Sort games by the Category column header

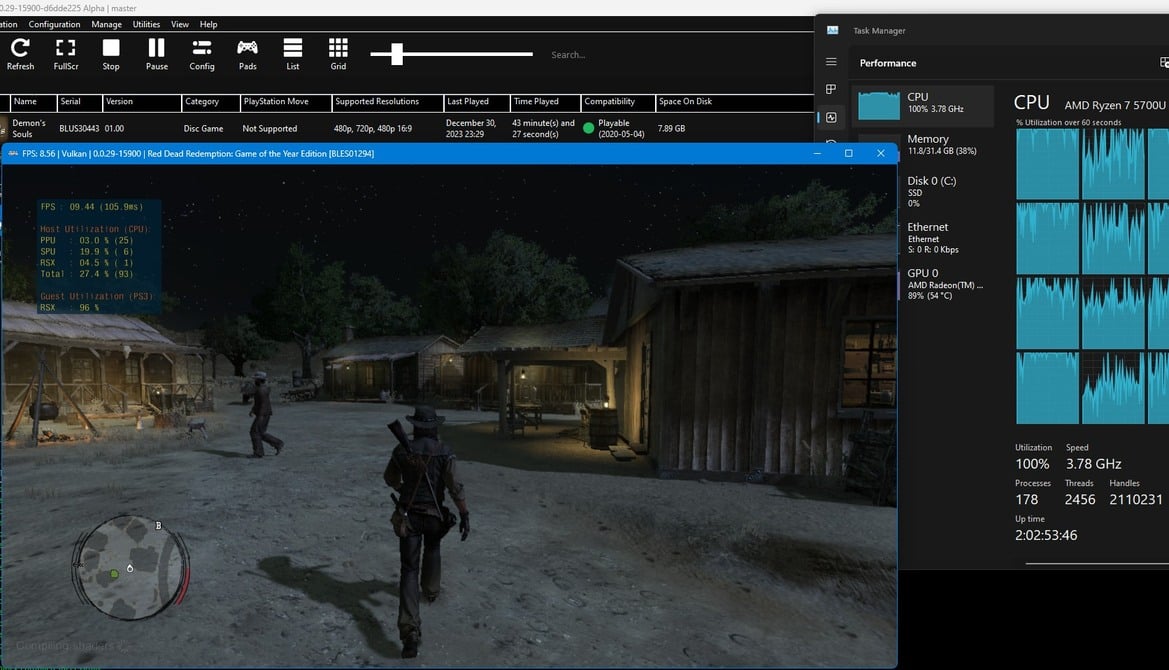point(211,102)
